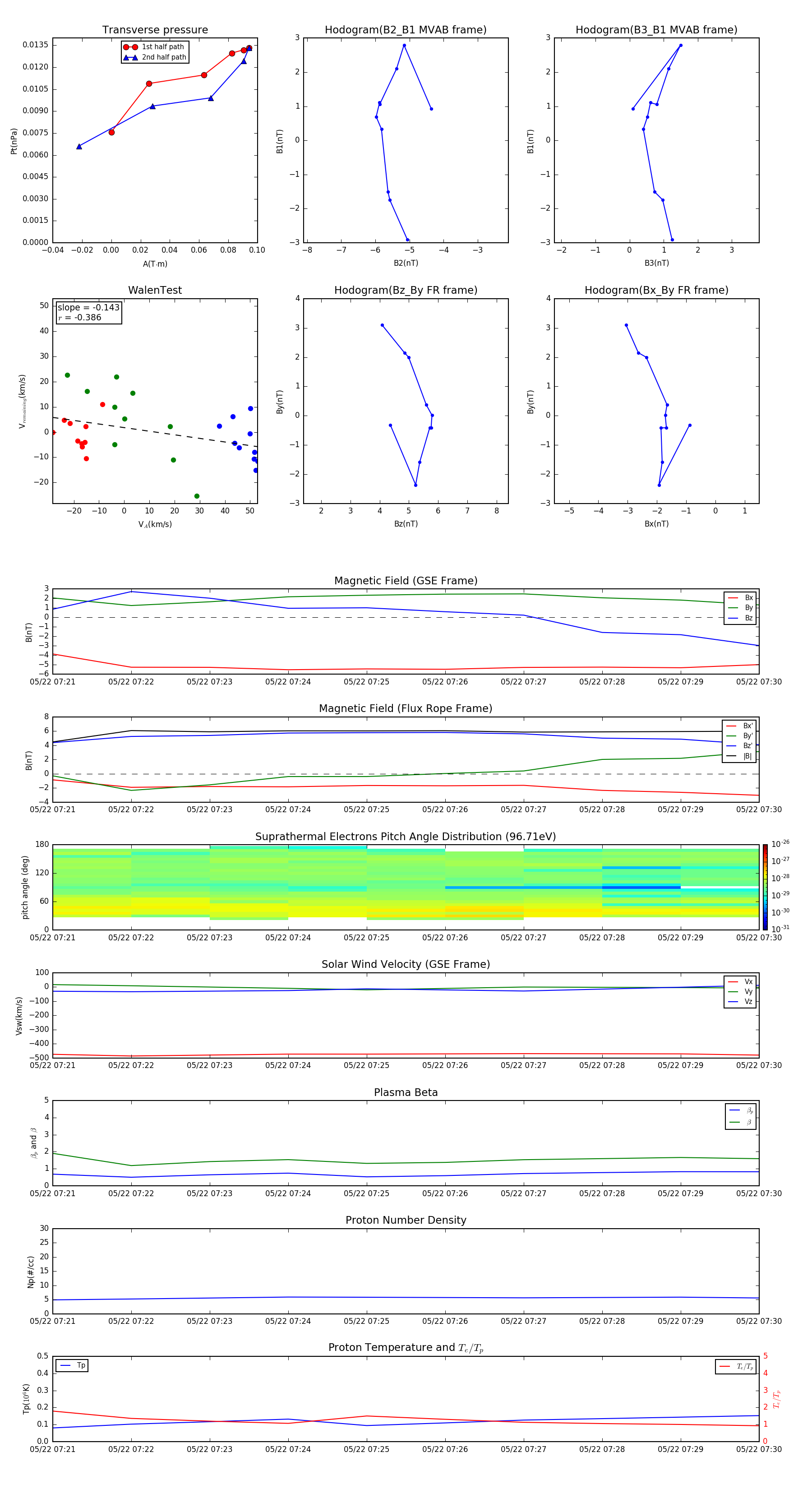Viewport: 812px width, 1489px height.
Task: Select the Hodogram(Bx_By FR frame) title
Action: [x=656, y=290]
